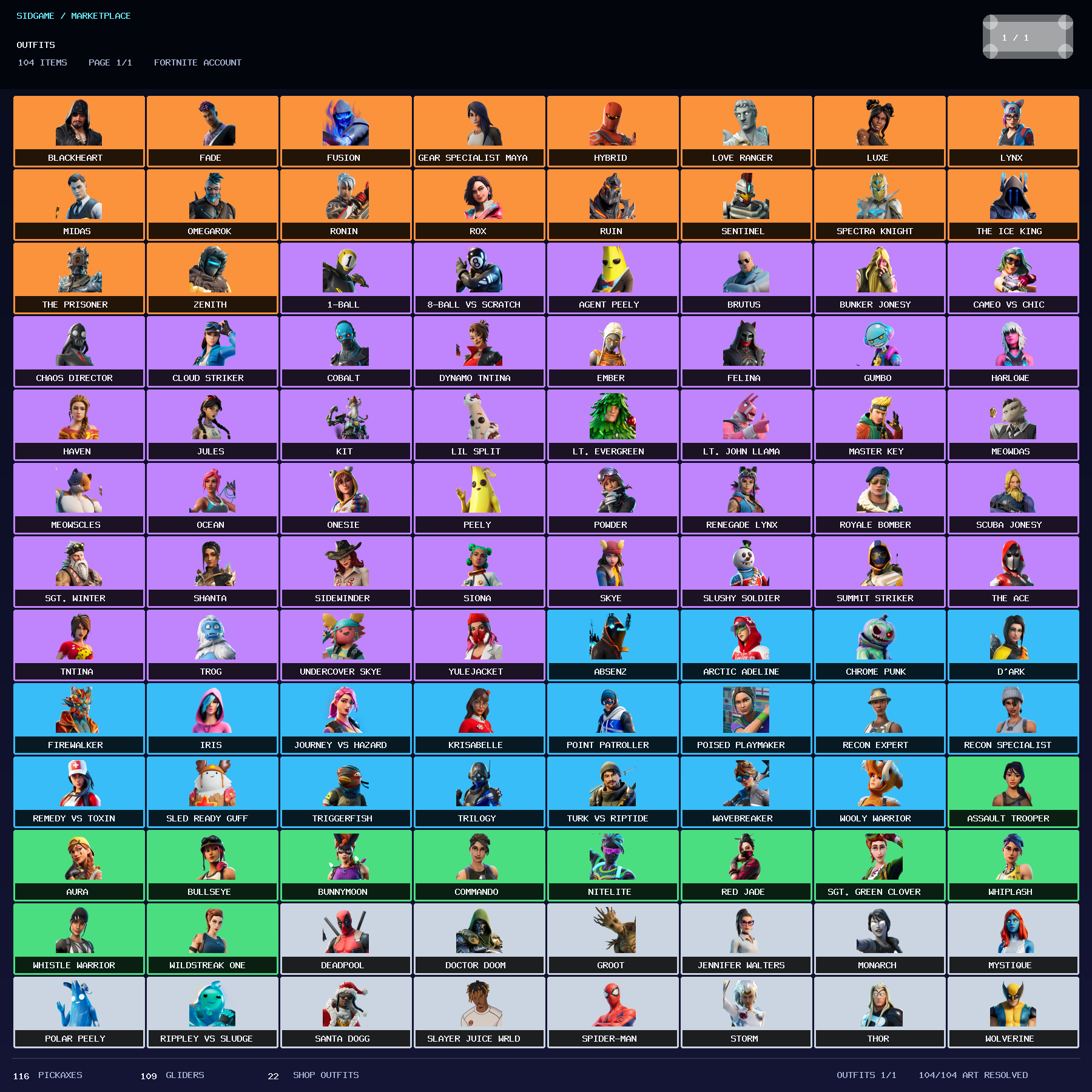Select the Mystique outfit

click(1013, 939)
